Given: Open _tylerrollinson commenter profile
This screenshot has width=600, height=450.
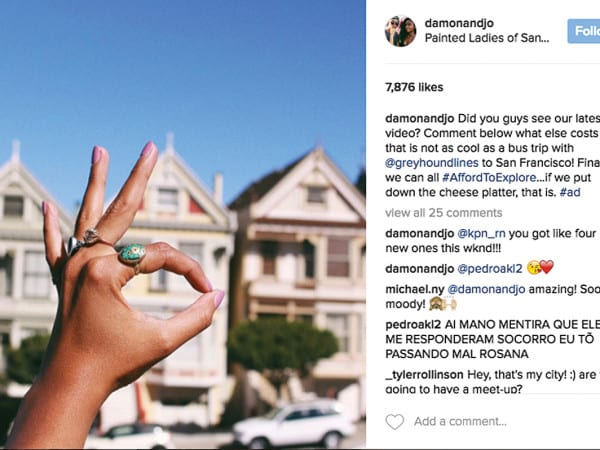Looking at the screenshot, I should pyautogui.click(x=424, y=374).
